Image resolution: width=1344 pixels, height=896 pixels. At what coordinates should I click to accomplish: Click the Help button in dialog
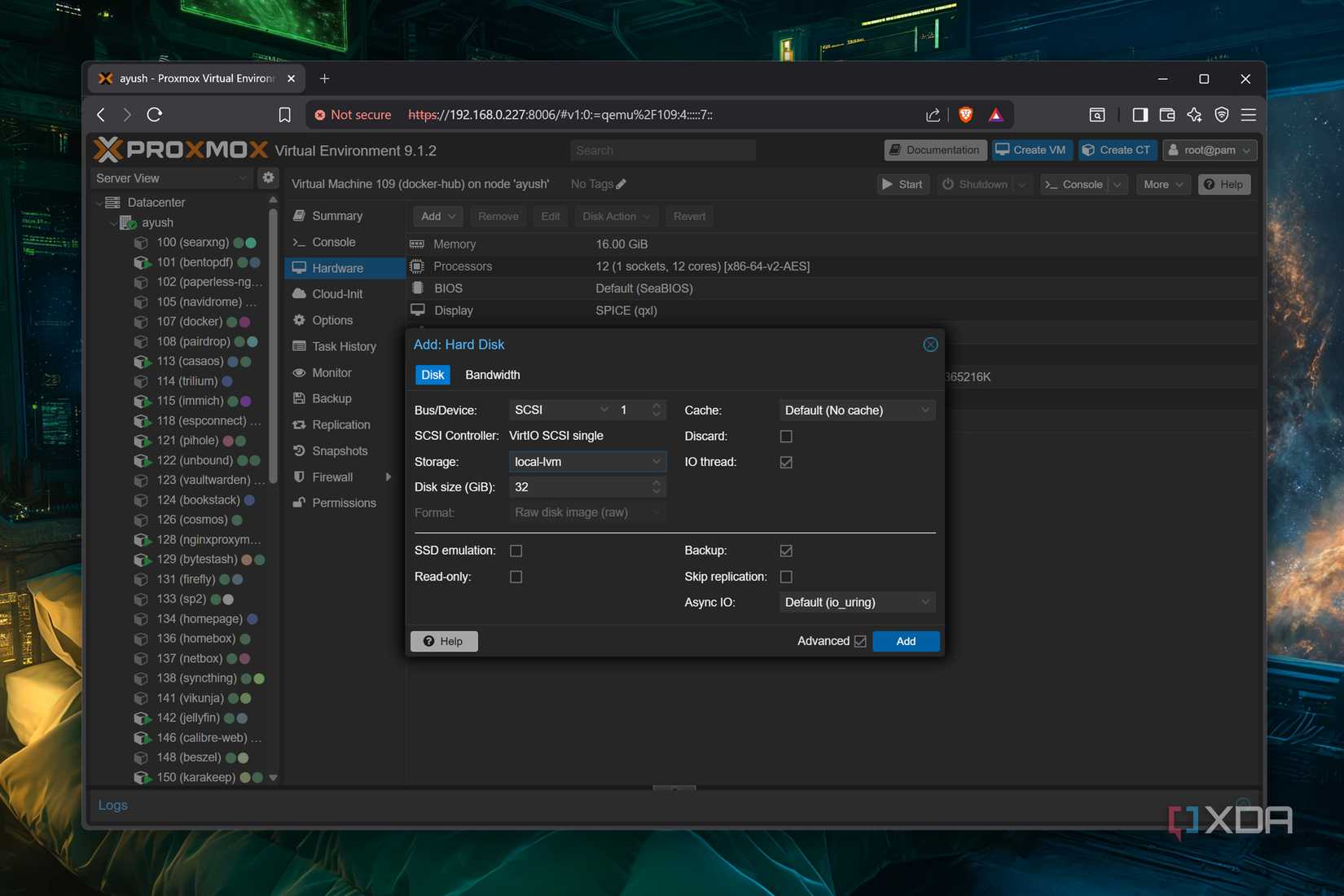pyautogui.click(x=444, y=641)
